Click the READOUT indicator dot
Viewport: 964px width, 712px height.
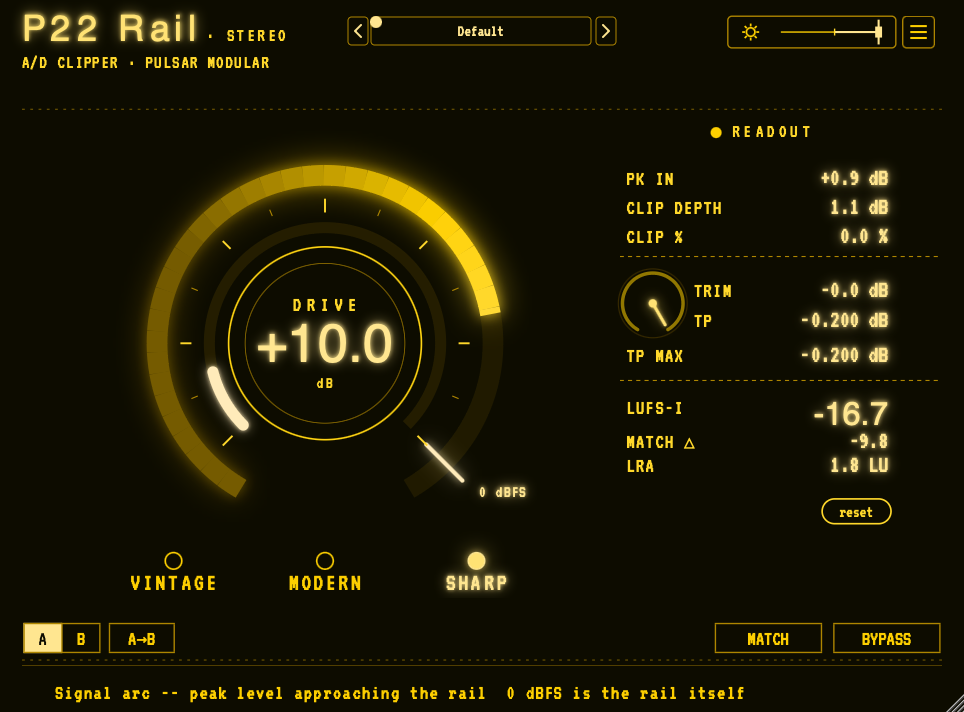pos(716,132)
